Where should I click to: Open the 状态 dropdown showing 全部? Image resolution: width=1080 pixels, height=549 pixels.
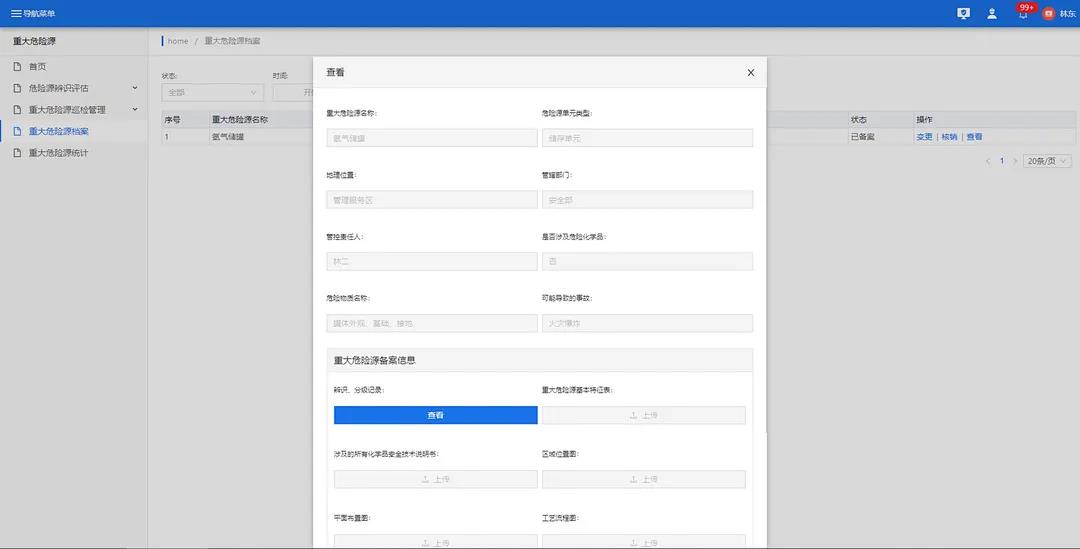click(212, 92)
